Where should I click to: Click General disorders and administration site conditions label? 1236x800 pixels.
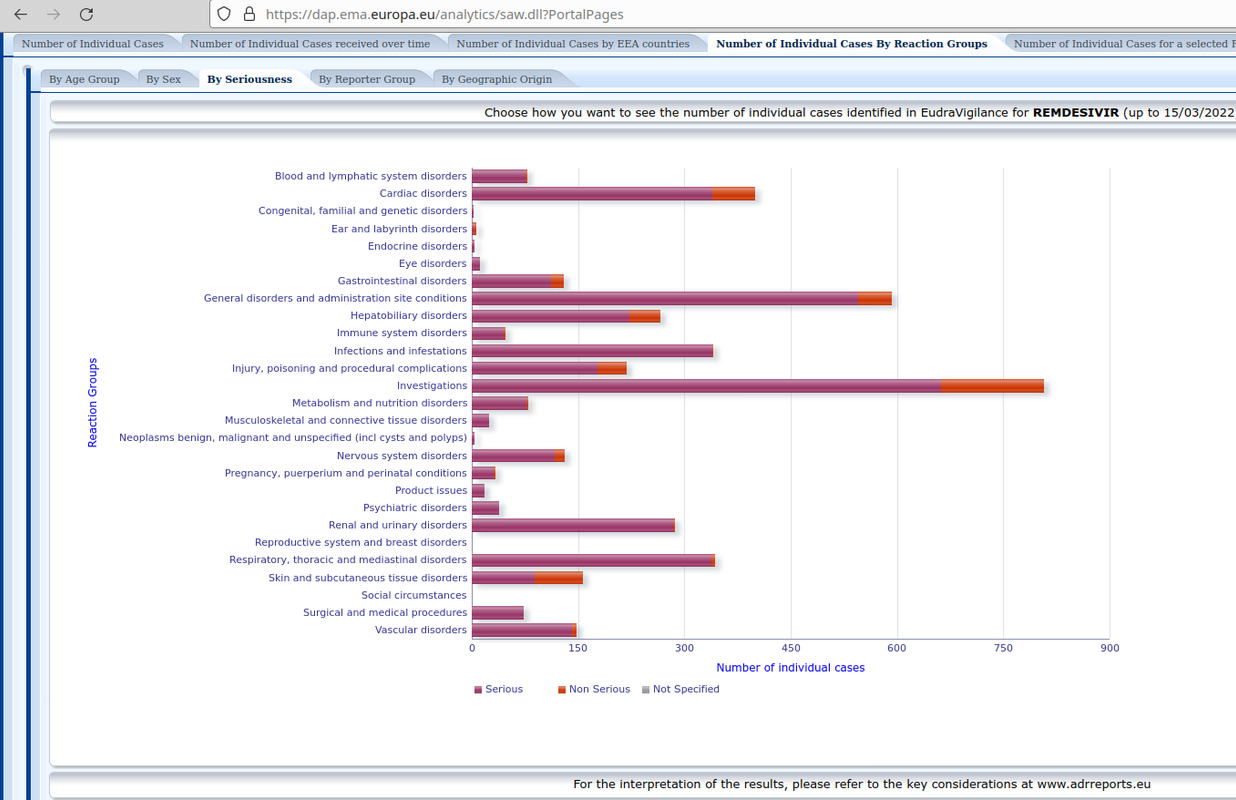(x=335, y=298)
